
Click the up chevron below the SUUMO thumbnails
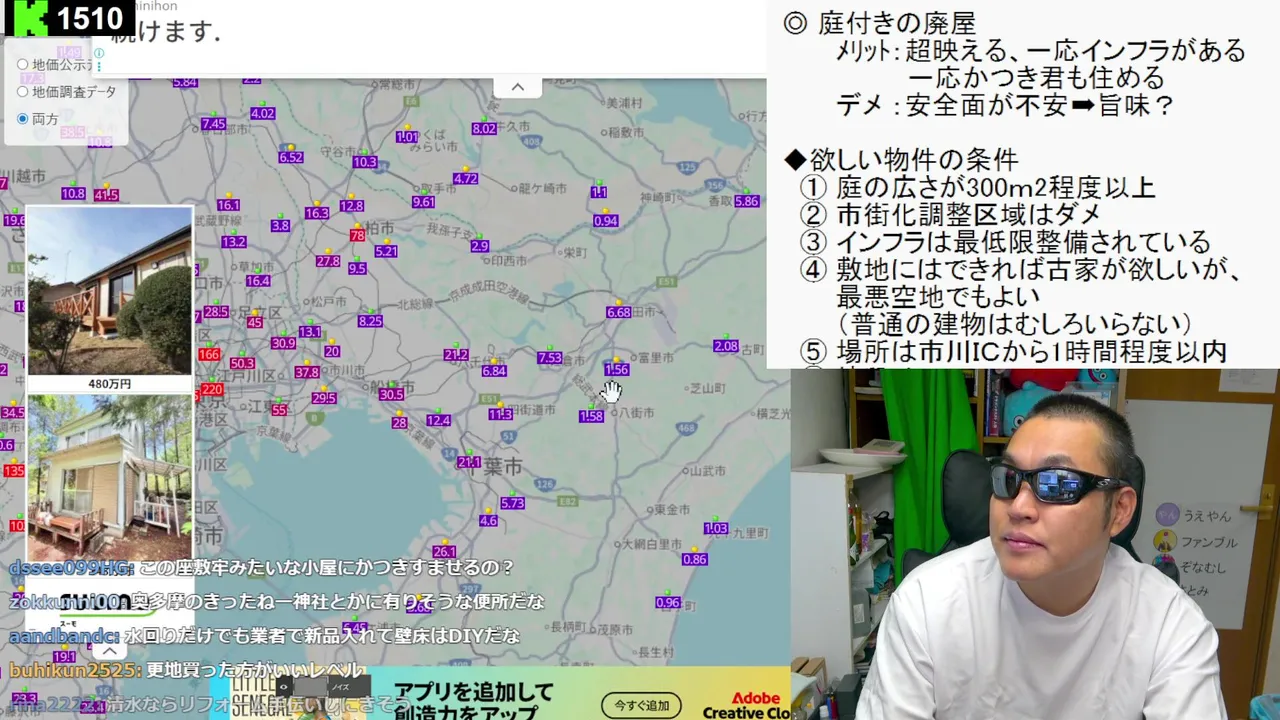[109, 651]
